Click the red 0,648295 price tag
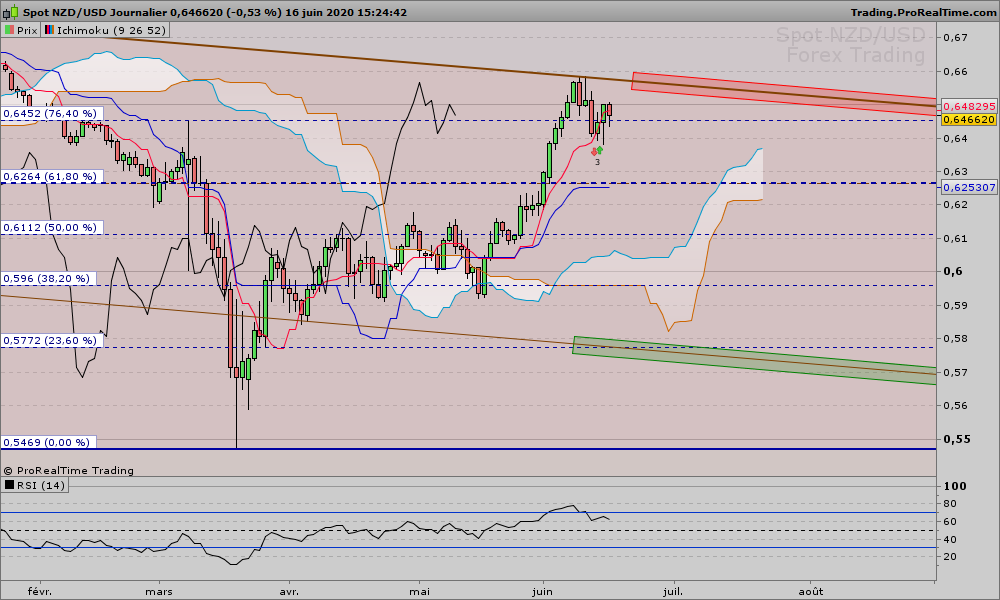Screen dimensions: 1000x600 (969, 106)
